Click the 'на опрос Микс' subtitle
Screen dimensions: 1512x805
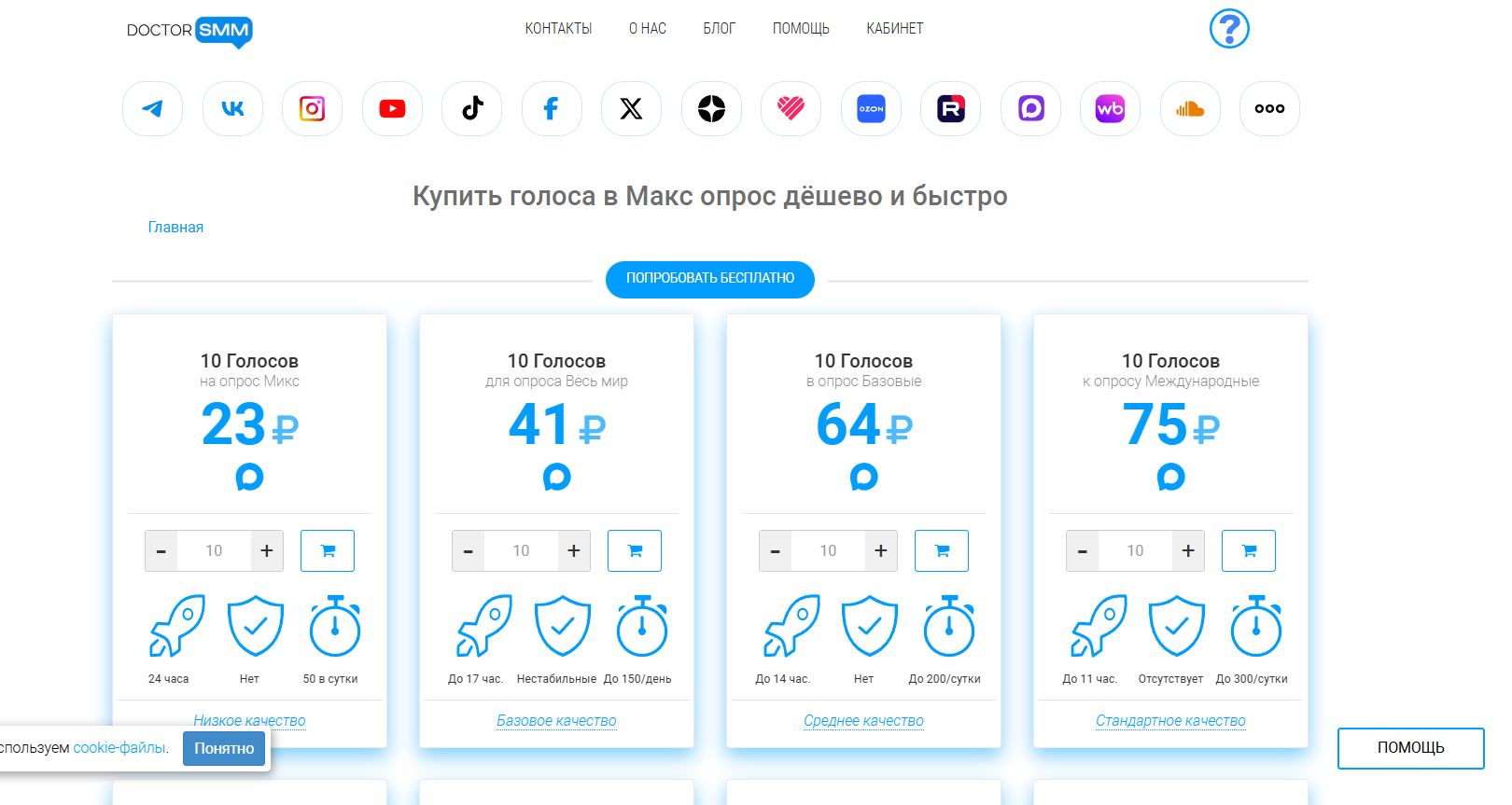click(x=249, y=382)
